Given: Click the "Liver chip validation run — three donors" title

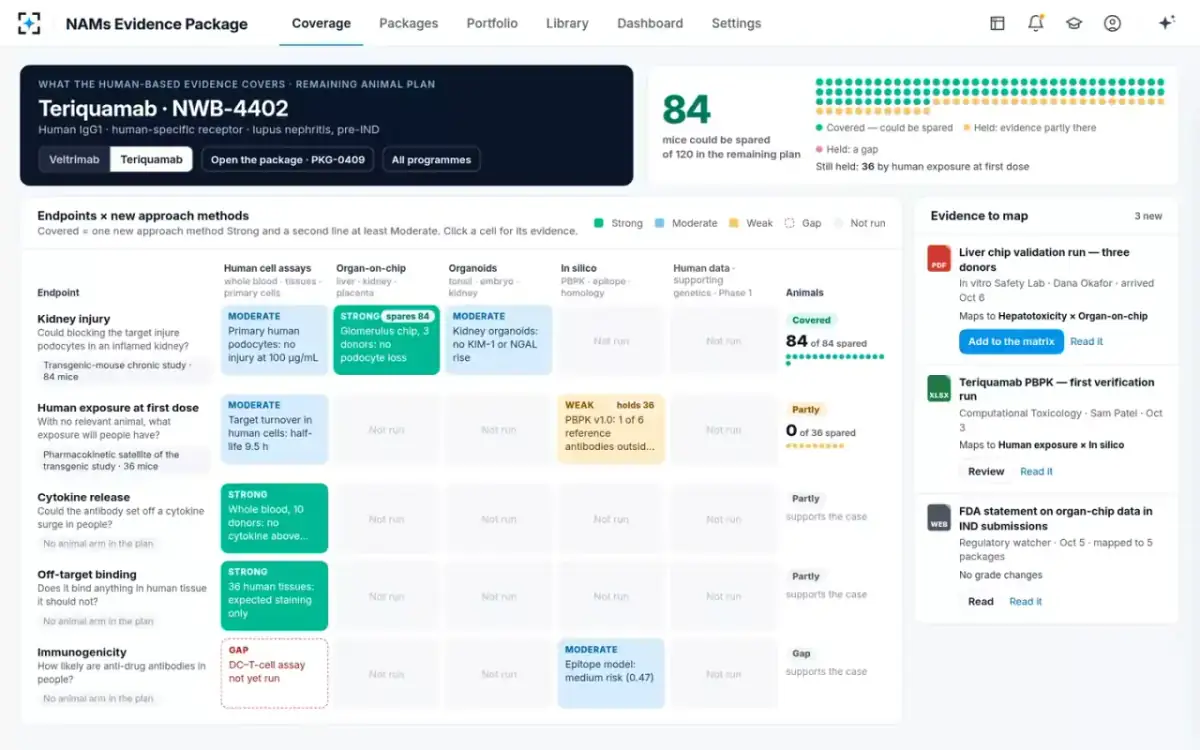Looking at the screenshot, I should coord(1044,260).
